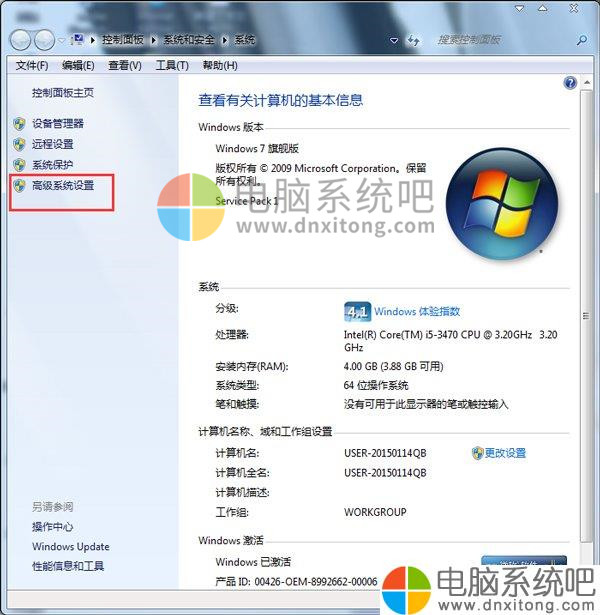This screenshot has width=600, height=615.
Task: Click the 4.1 experience index badge
Action: [357, 312]
